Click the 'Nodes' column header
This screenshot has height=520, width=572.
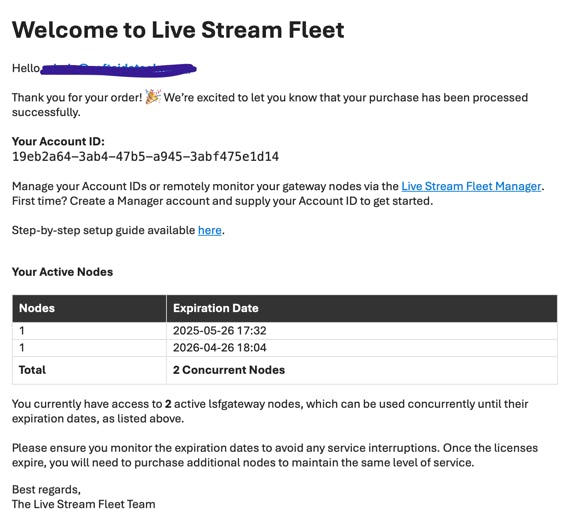tap(89, 308)
